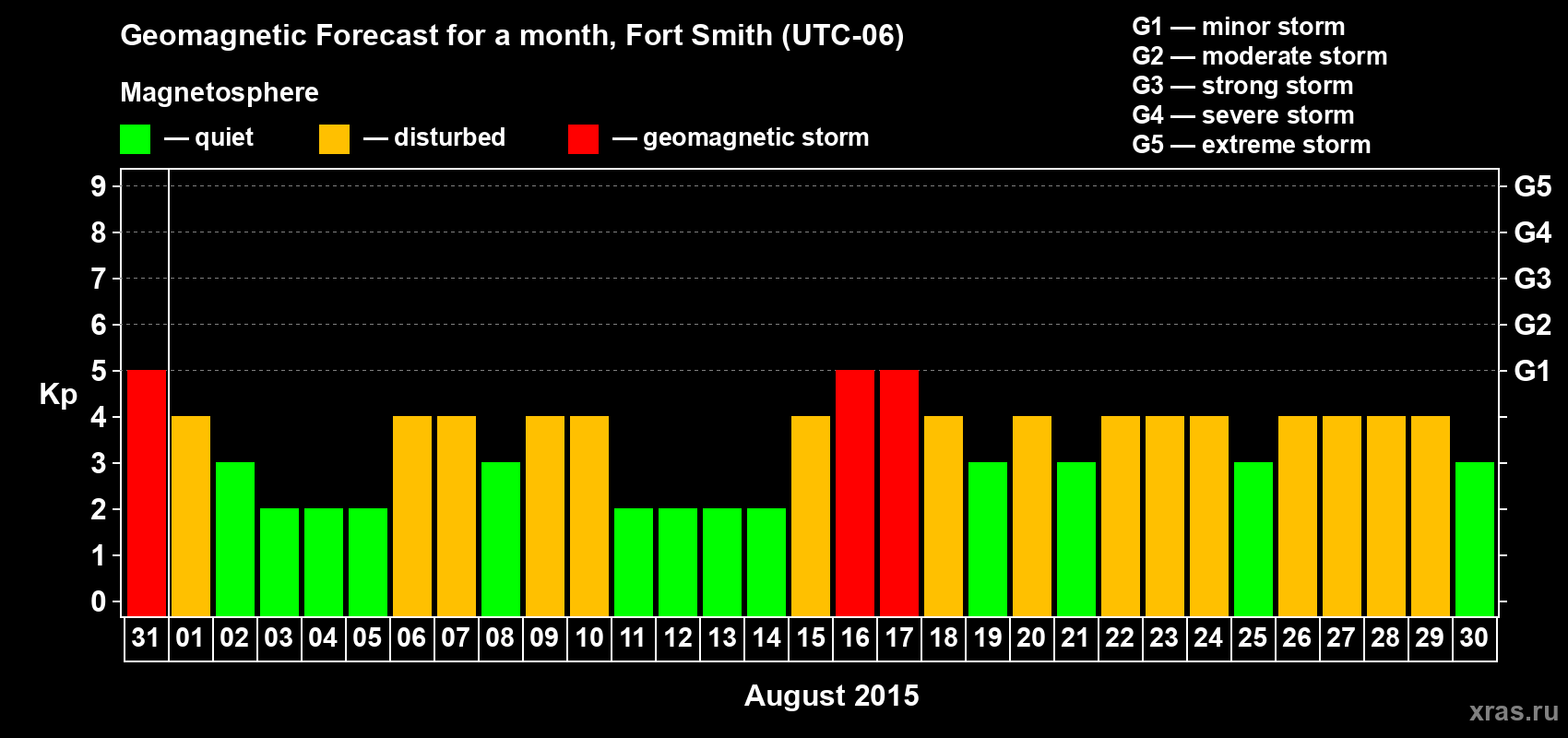Click the date label 28 on axis
The height and width of the screenshot is (738, 1568).
tap(1385, 637)
